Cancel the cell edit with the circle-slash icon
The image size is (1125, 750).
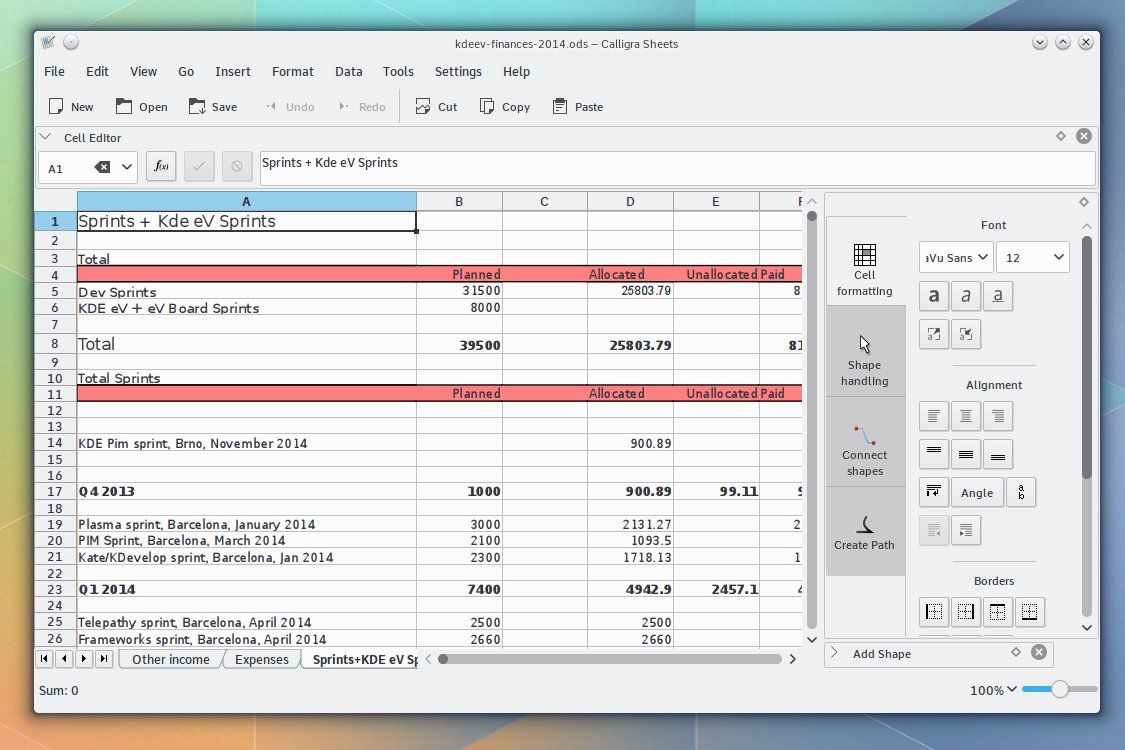237,167
